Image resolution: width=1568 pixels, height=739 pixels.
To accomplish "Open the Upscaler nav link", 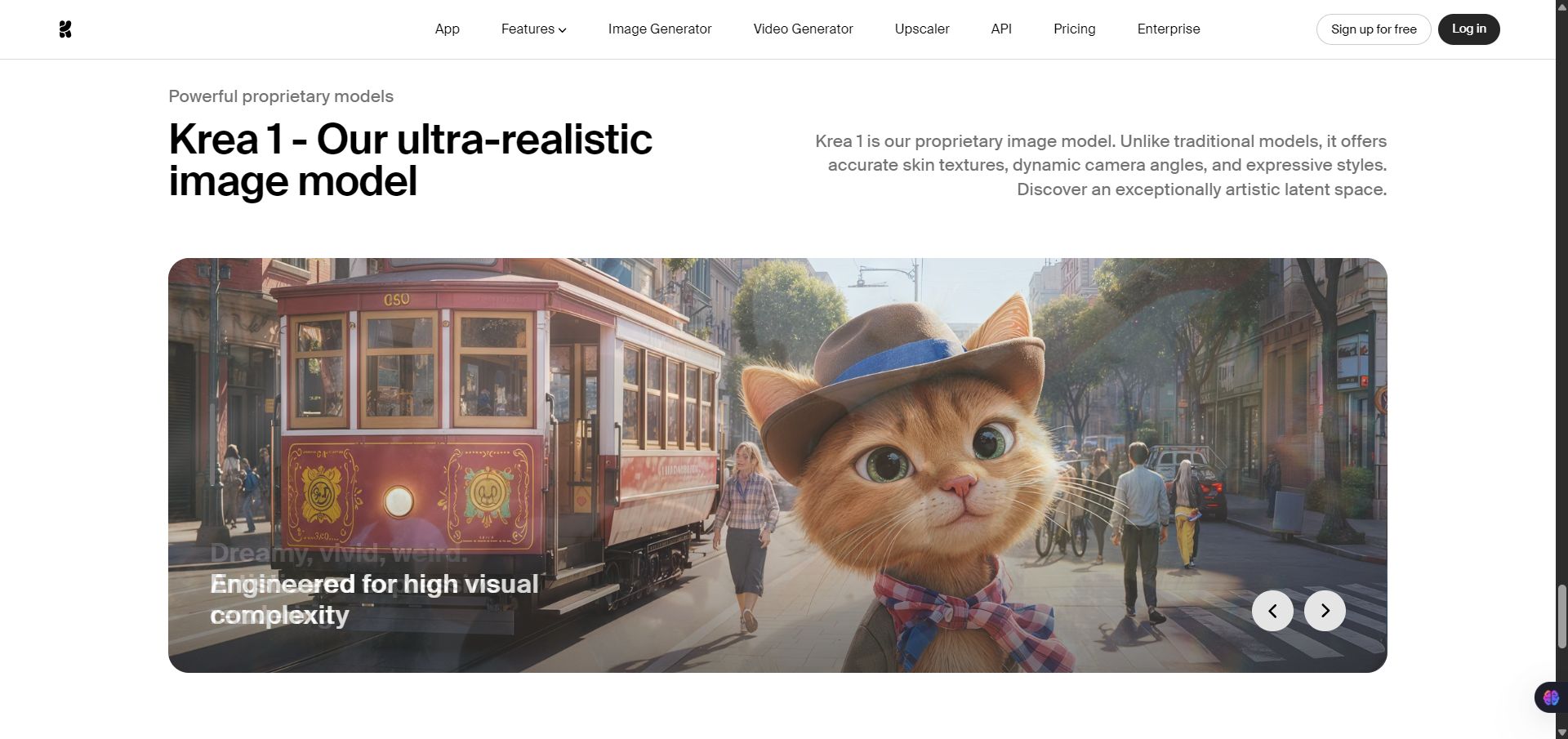I will (x=922, y=29).
